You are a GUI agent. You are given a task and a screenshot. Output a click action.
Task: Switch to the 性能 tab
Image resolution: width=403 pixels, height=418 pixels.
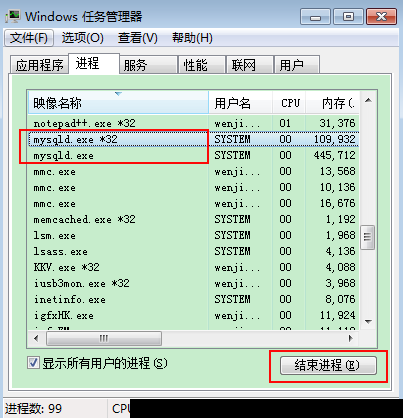201,65
